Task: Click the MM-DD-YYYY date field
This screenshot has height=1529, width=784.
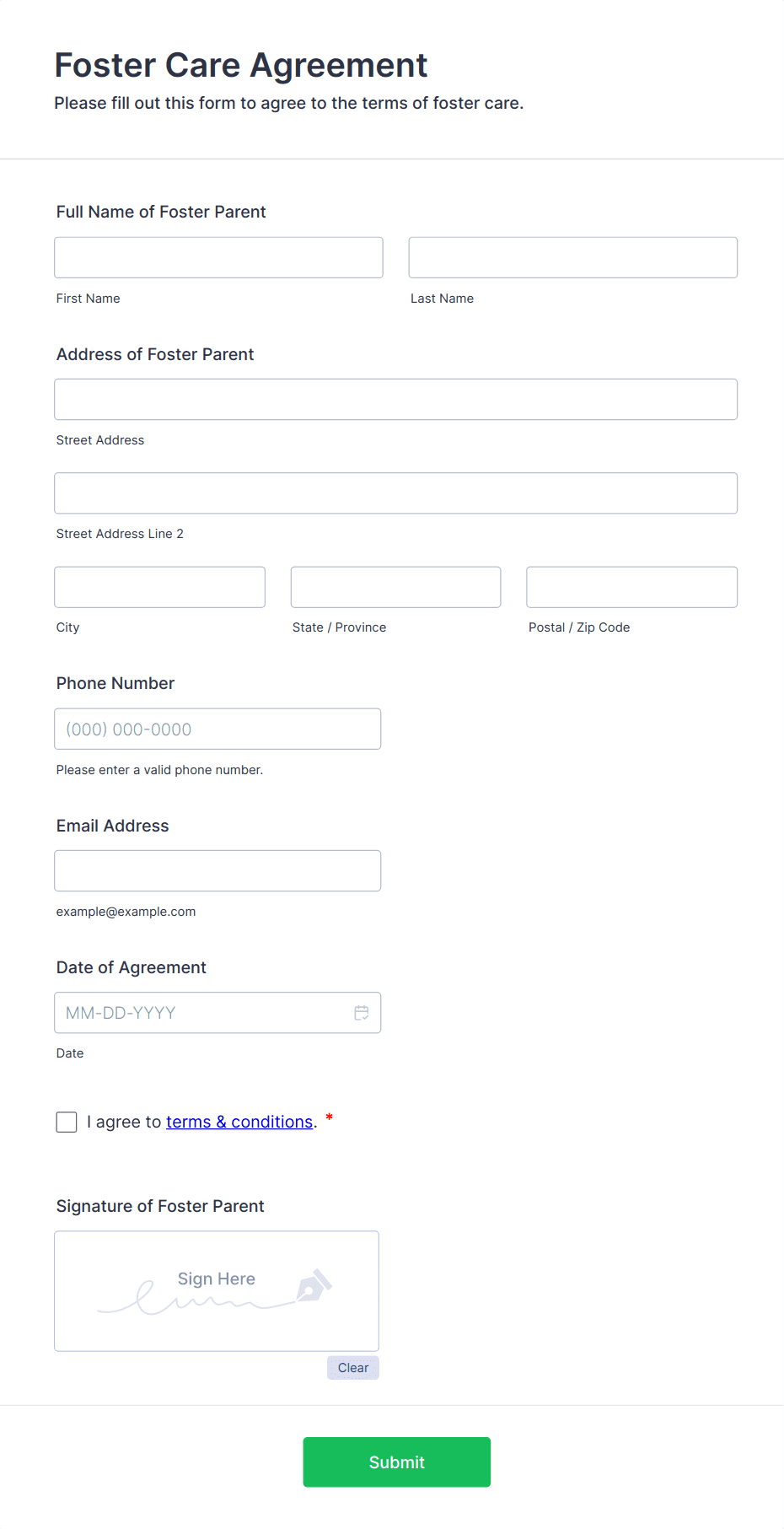Action: pyautogui.click(x=202, y=1013)
